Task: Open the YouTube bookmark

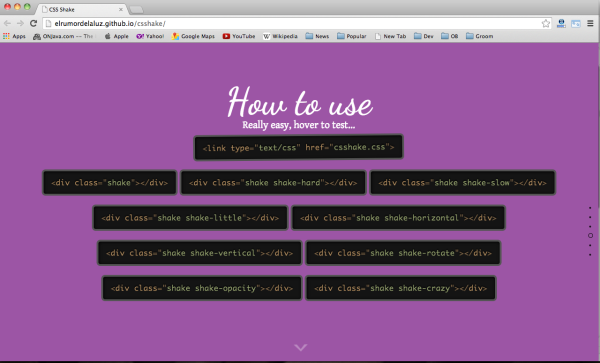Action: [239, 36]
